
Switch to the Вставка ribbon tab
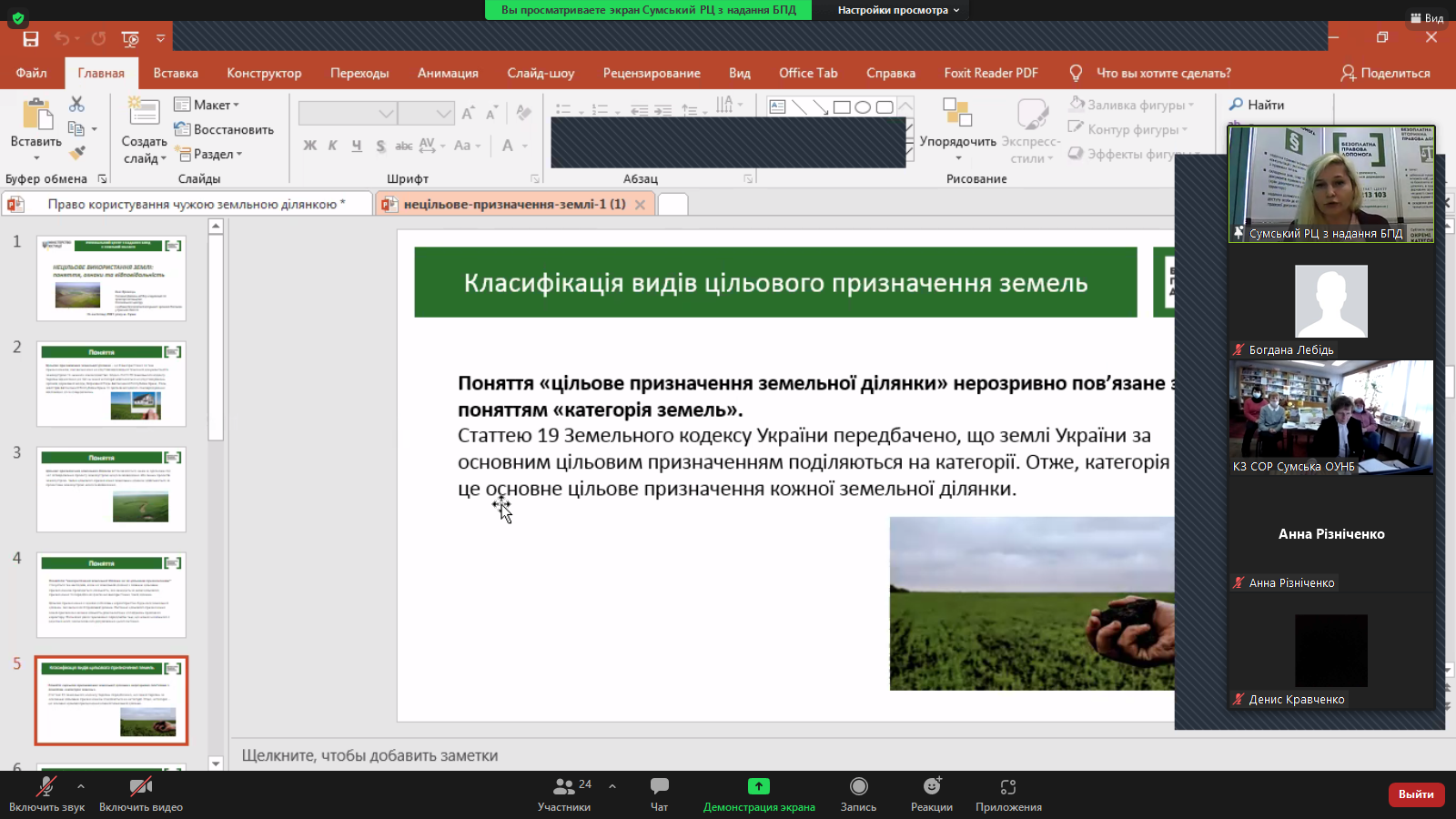coord(176,73)
